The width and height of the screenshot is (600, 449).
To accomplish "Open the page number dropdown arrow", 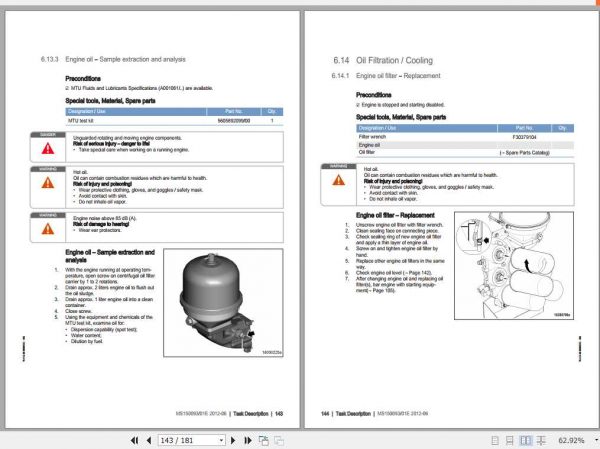I will tap(222, 441).
